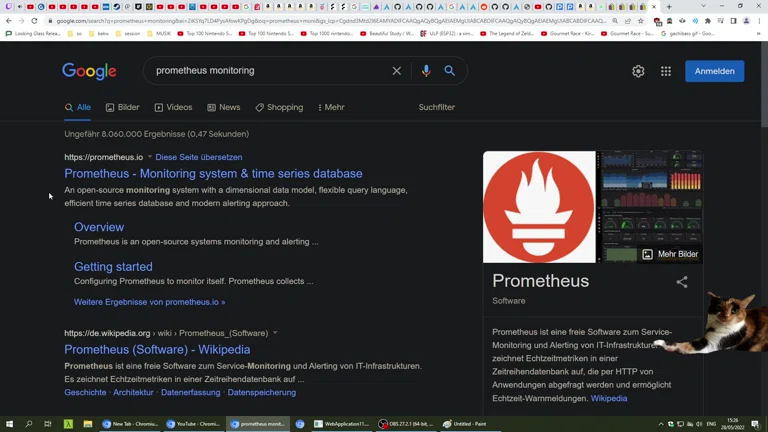Open the MUSIK bookmarks folder
Viewport: 768px width, 432px height.
pos(159,34)
